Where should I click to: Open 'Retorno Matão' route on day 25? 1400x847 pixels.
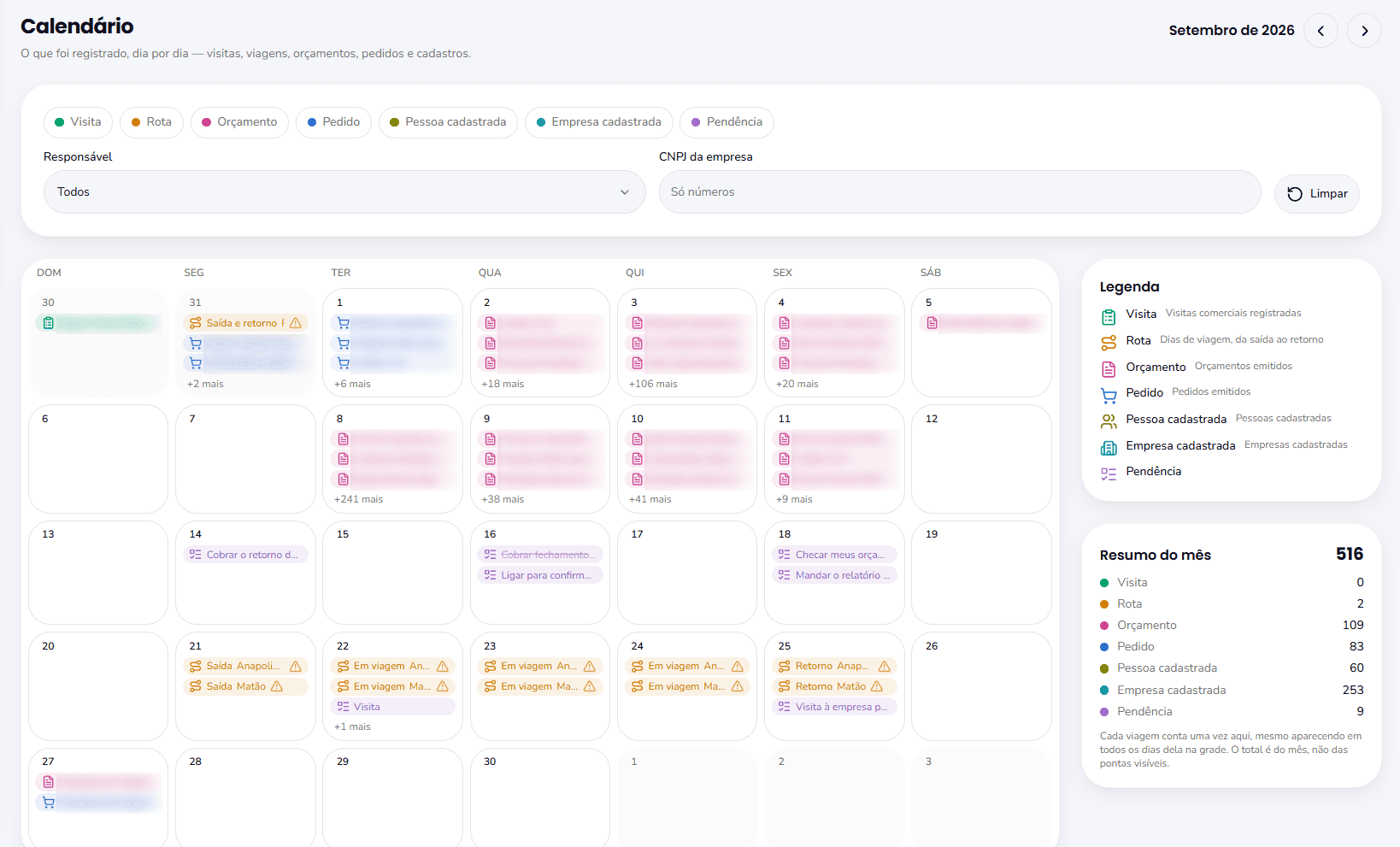834,686
